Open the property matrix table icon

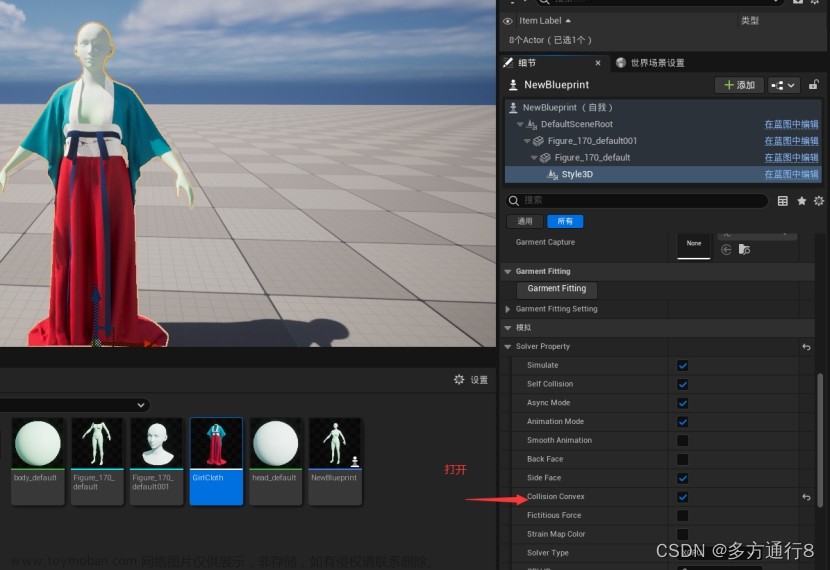tap(783, 201)
